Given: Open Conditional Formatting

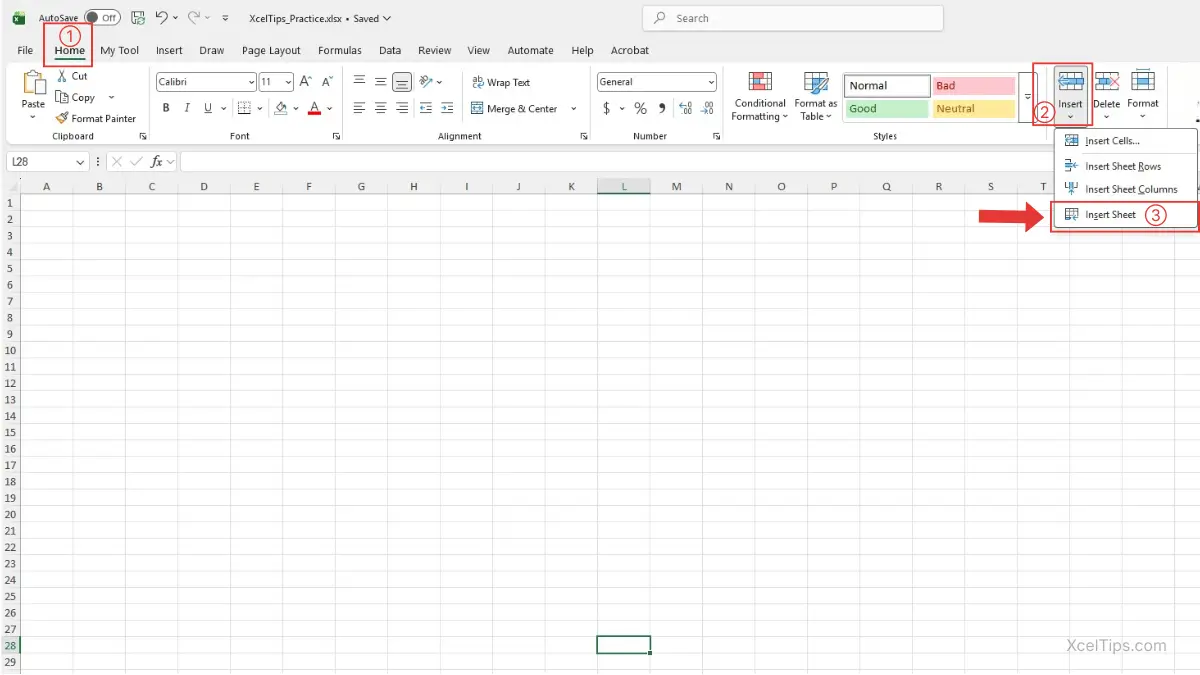Looking at the screenshot, I should [x=759, y=97].
